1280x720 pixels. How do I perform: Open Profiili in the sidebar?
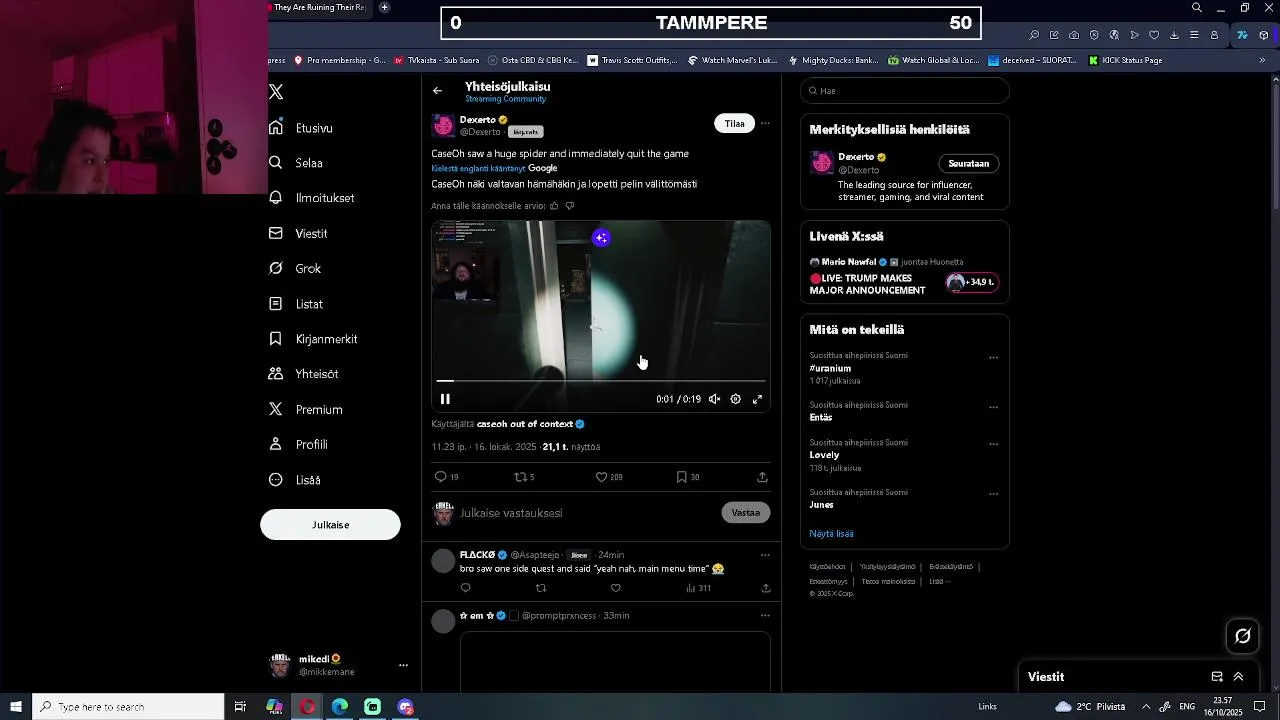click(298, 444)
